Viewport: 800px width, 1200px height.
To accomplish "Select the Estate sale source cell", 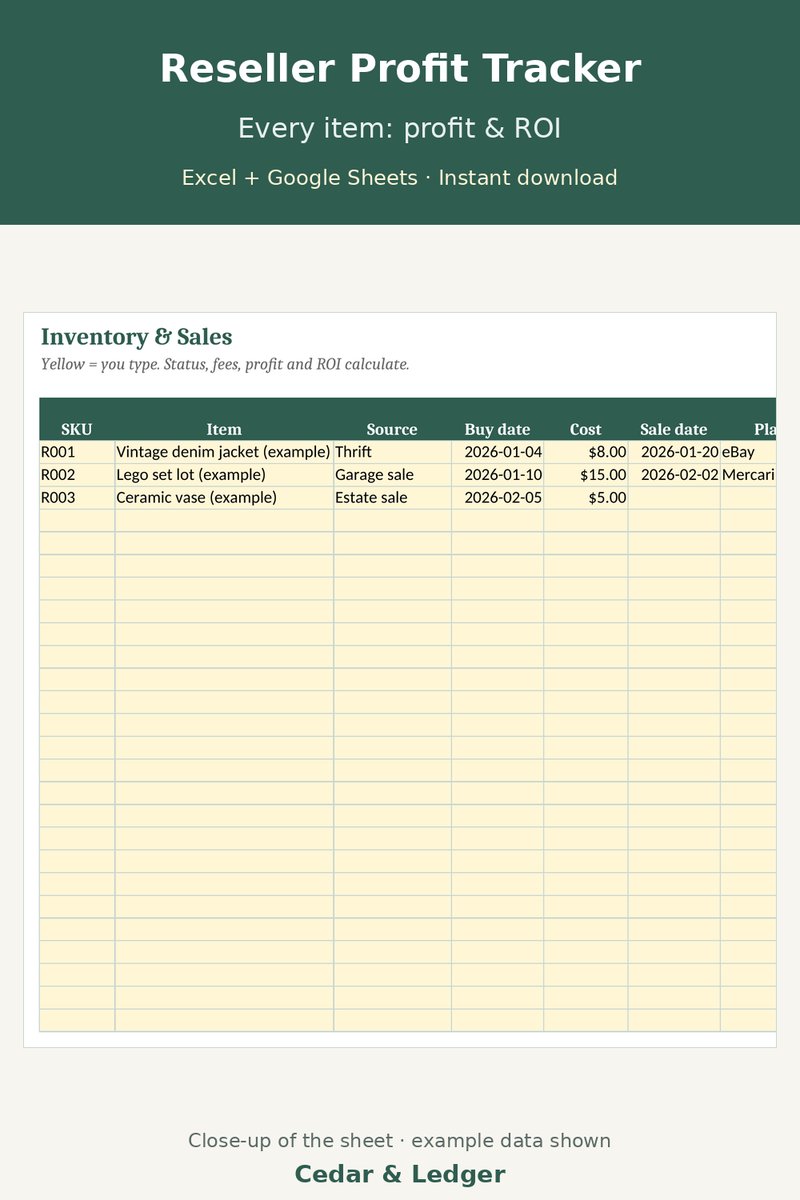I will 393,498.
